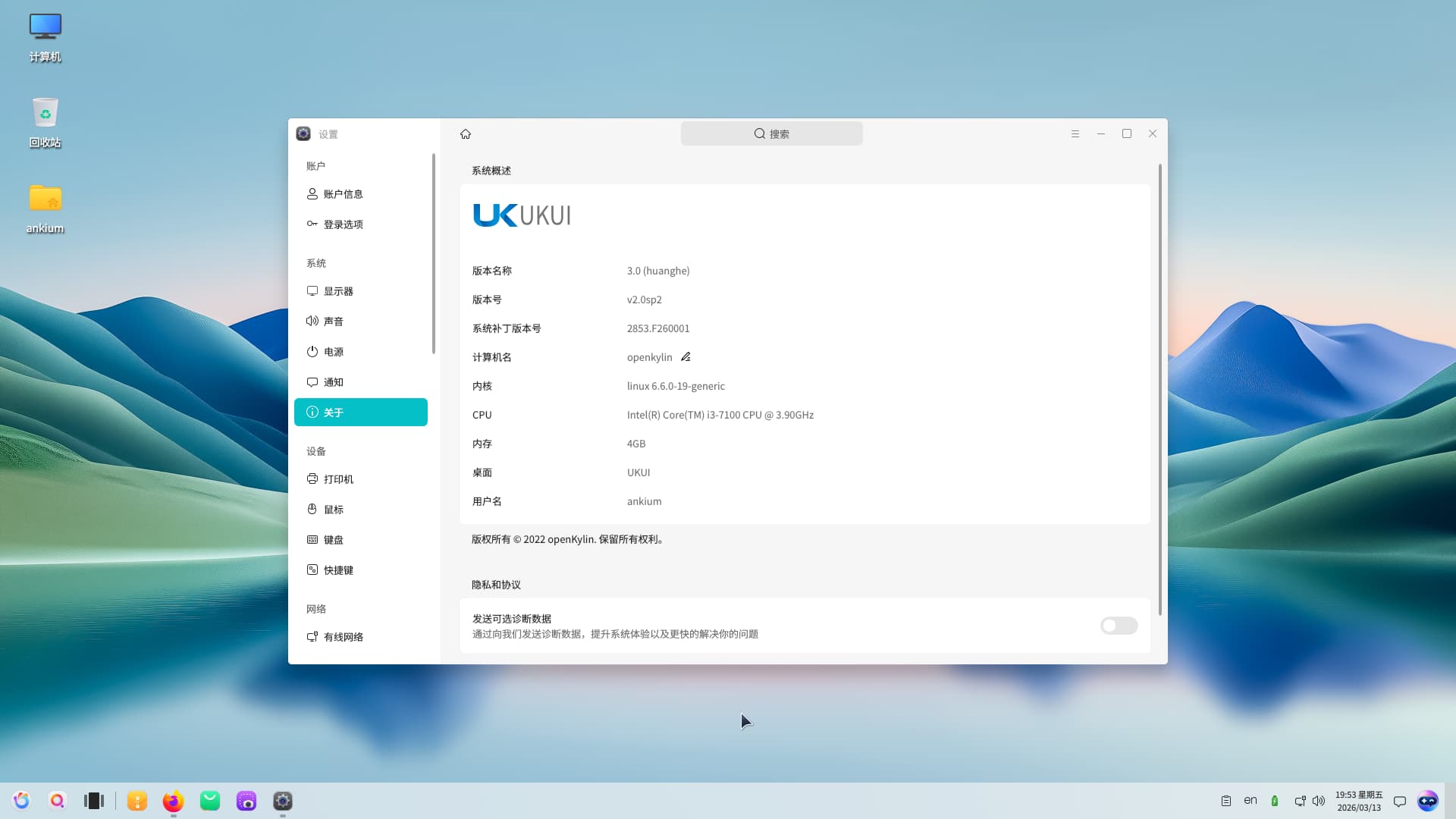The height and width of the screenshot is (819, 1456).
Task: Open the hamburger menu in settings titlebar
Action: tap(1075, 133)
